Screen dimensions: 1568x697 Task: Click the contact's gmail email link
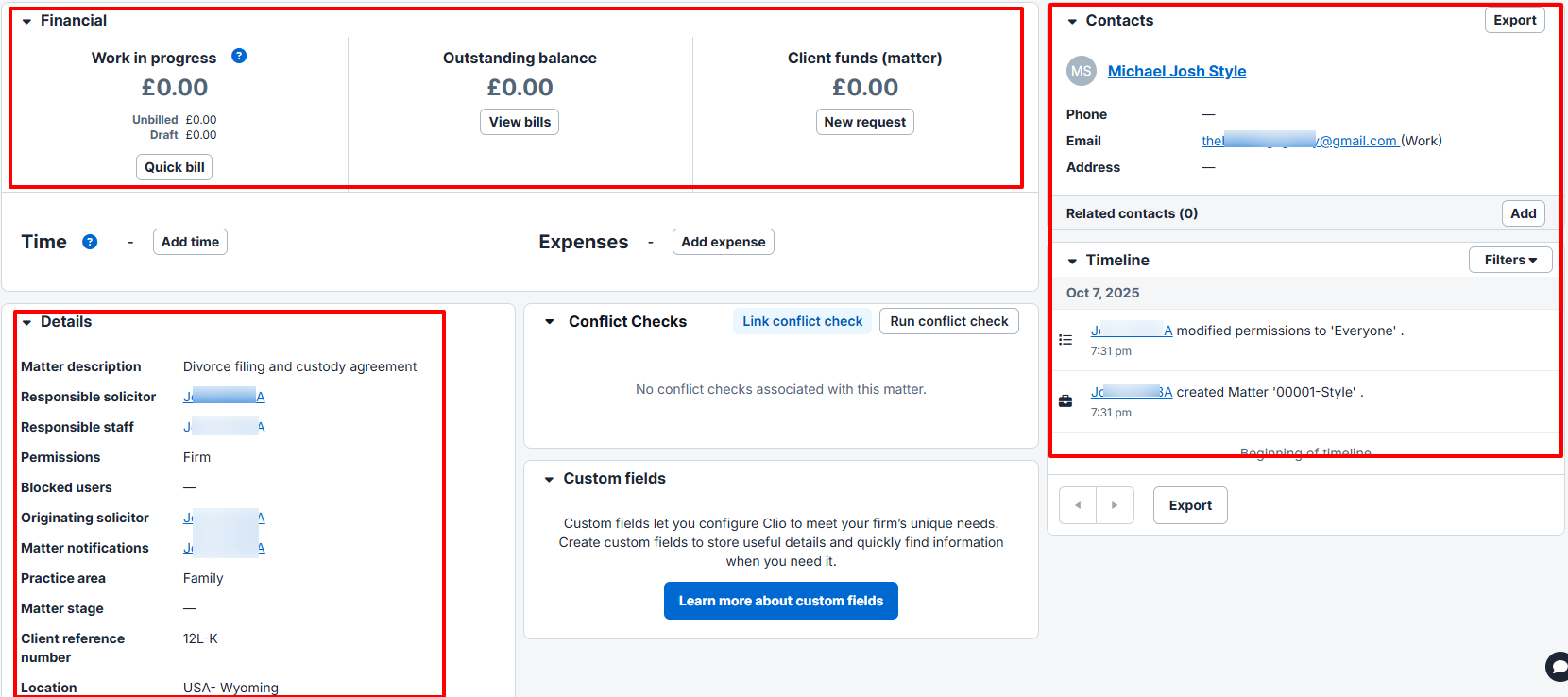coord(1300,141)
